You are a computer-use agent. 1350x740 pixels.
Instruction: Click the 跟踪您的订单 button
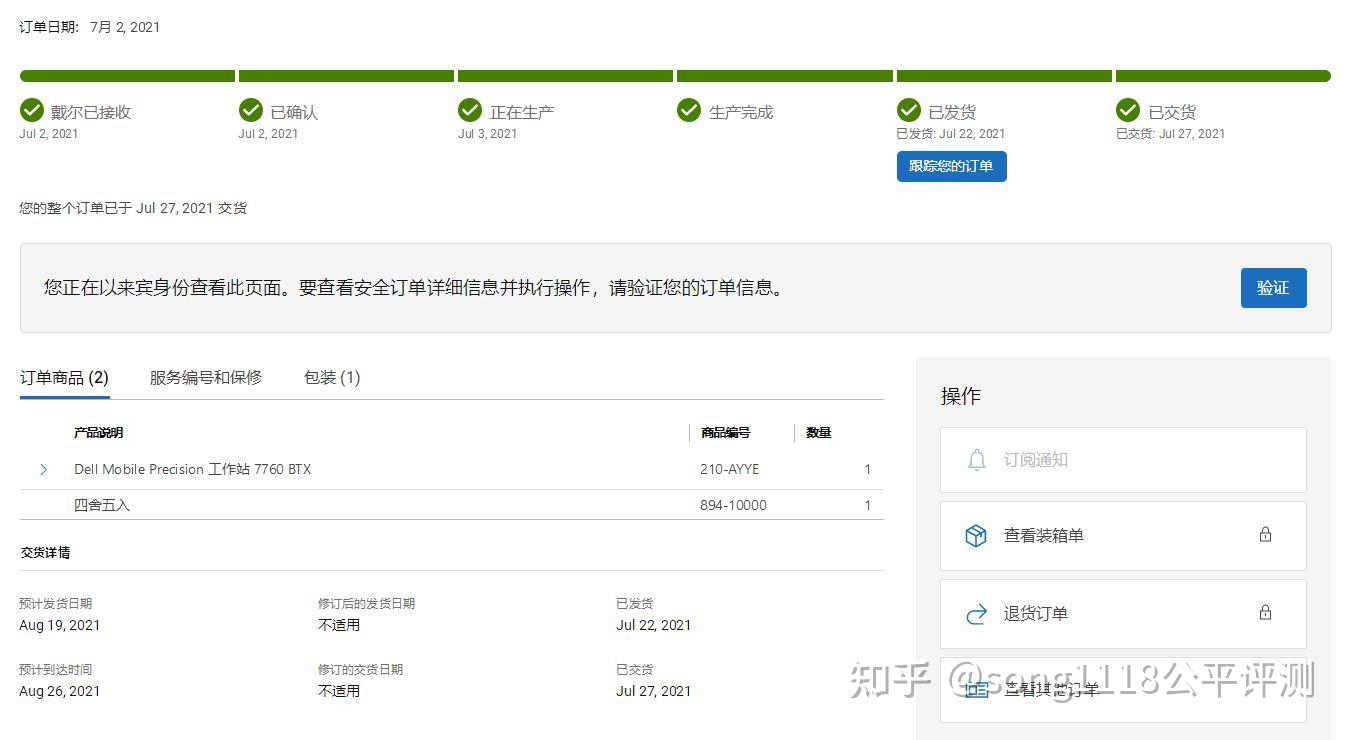click(x=951, y=166)
